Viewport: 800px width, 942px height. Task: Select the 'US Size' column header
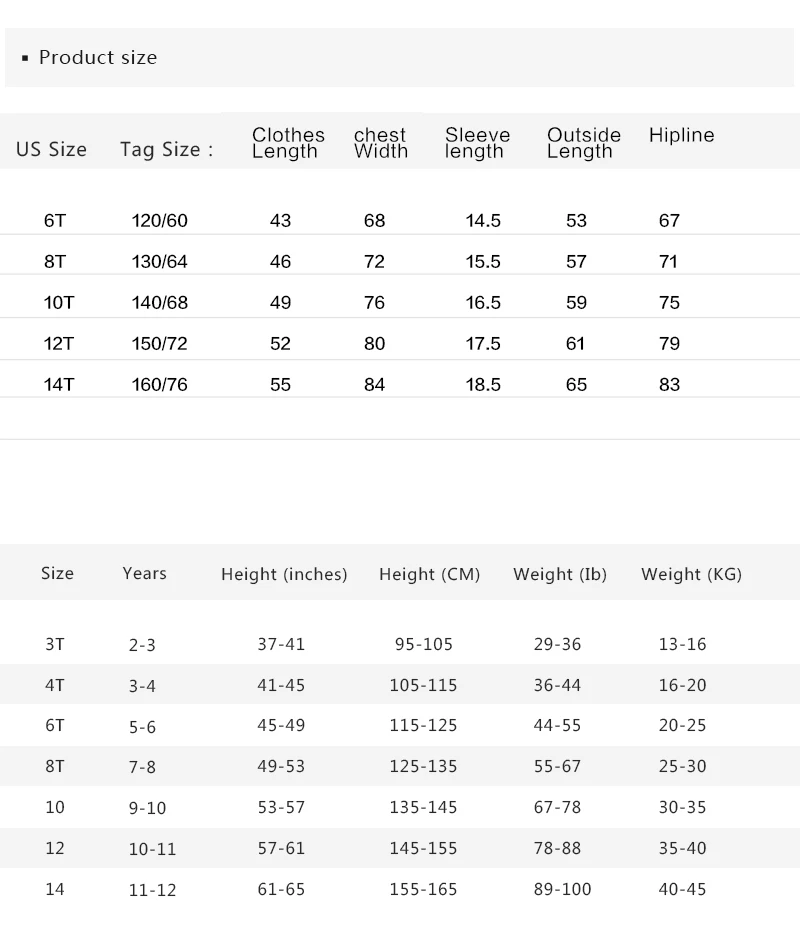pyautogui.click(x=52, y=149)
